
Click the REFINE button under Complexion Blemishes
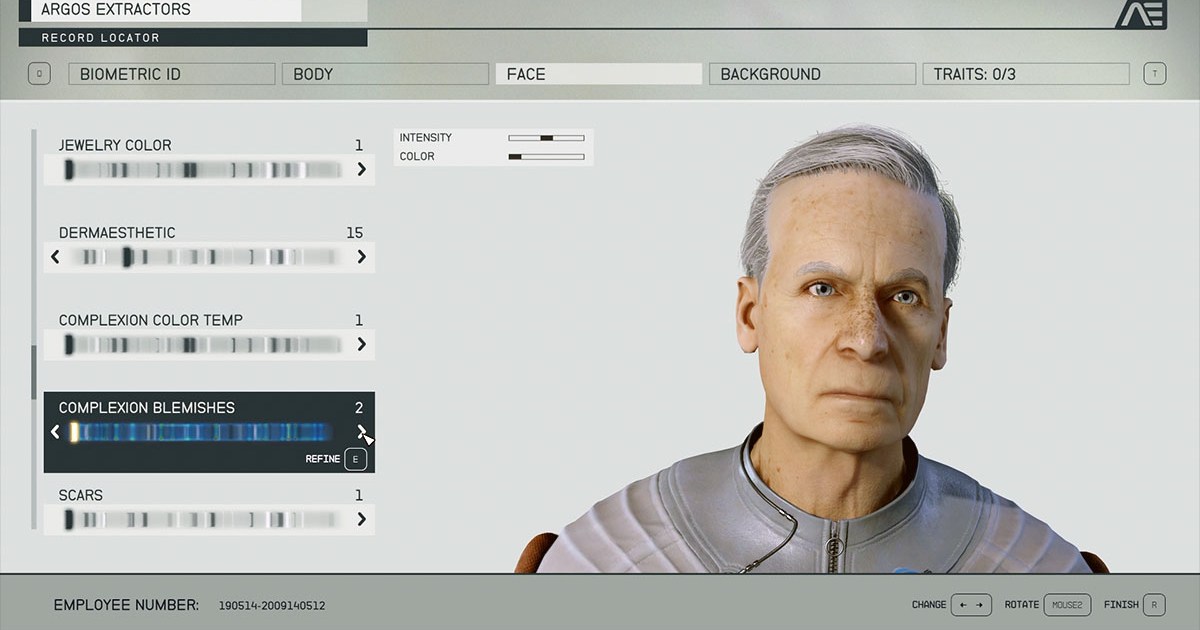click(323, 458)
